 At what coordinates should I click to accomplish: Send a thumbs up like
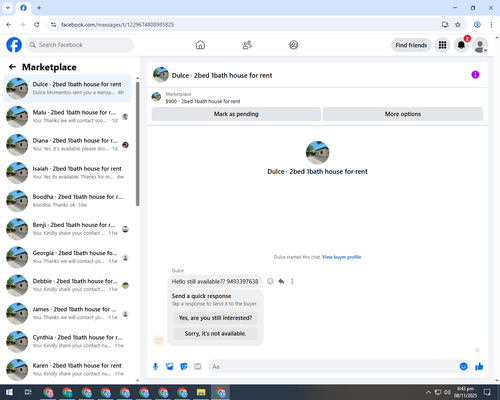tap(479, 367)
